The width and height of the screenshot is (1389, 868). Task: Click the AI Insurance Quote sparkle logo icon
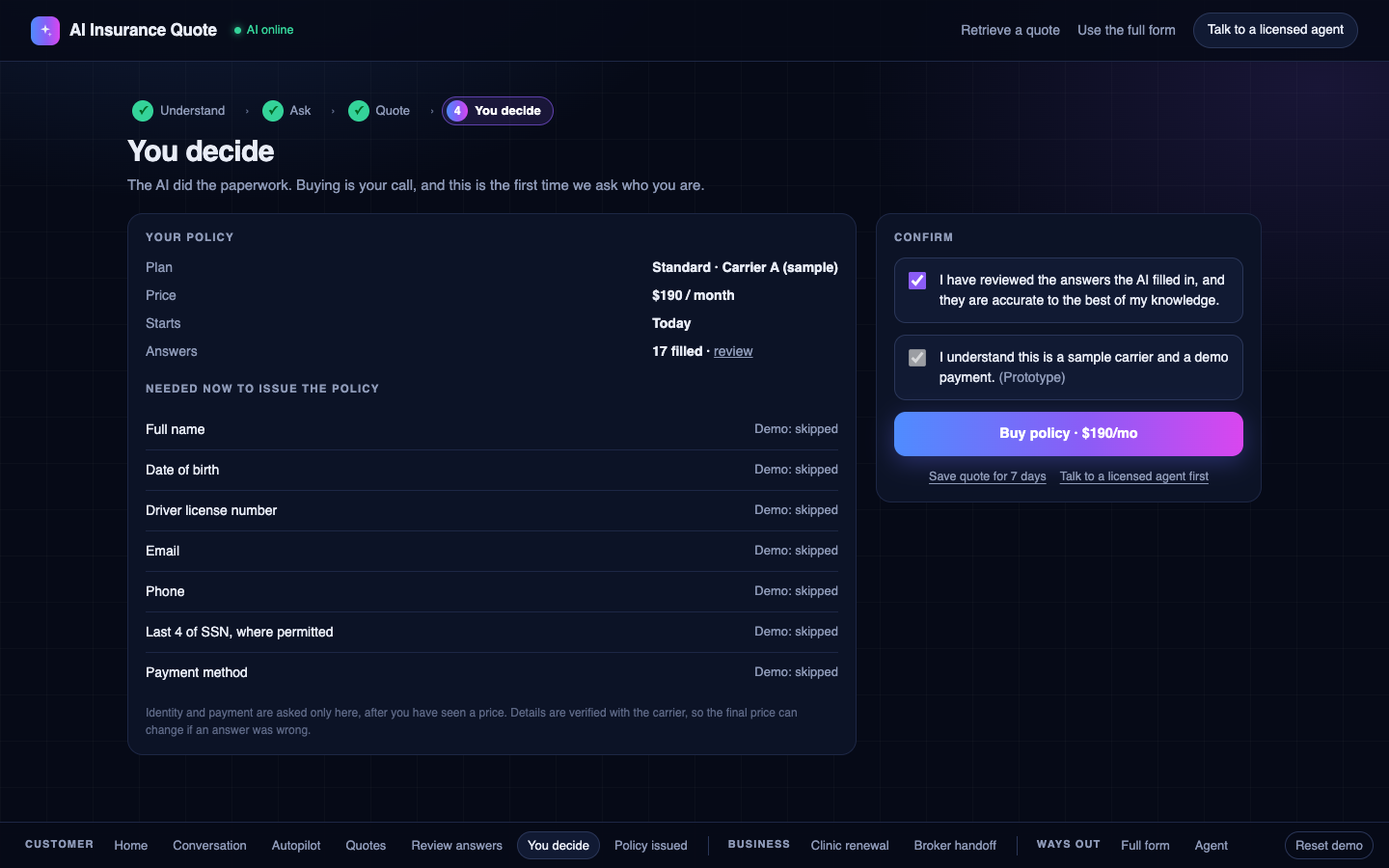tap(45, 31)
